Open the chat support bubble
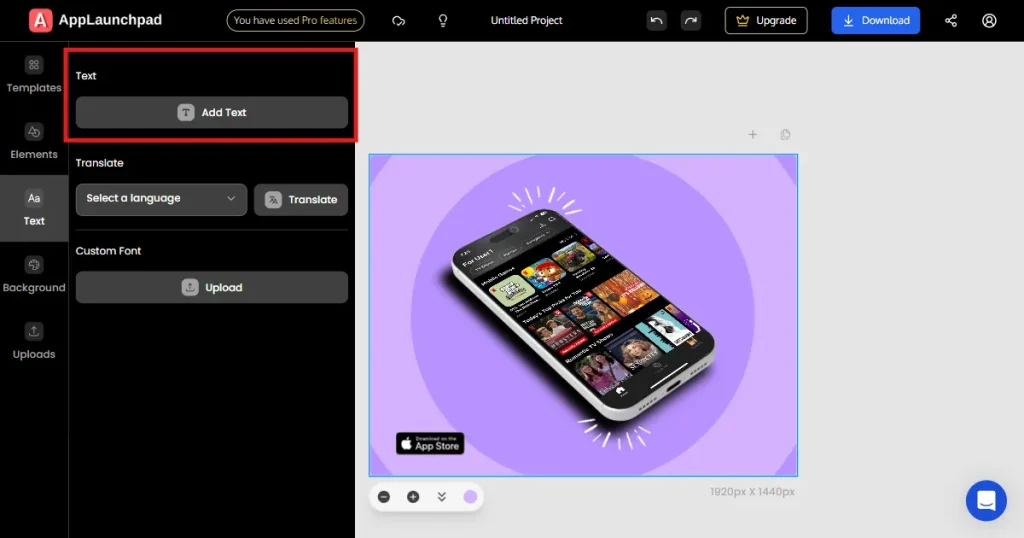The width and height of the screenshot is (1024, 538). point(986,501)
